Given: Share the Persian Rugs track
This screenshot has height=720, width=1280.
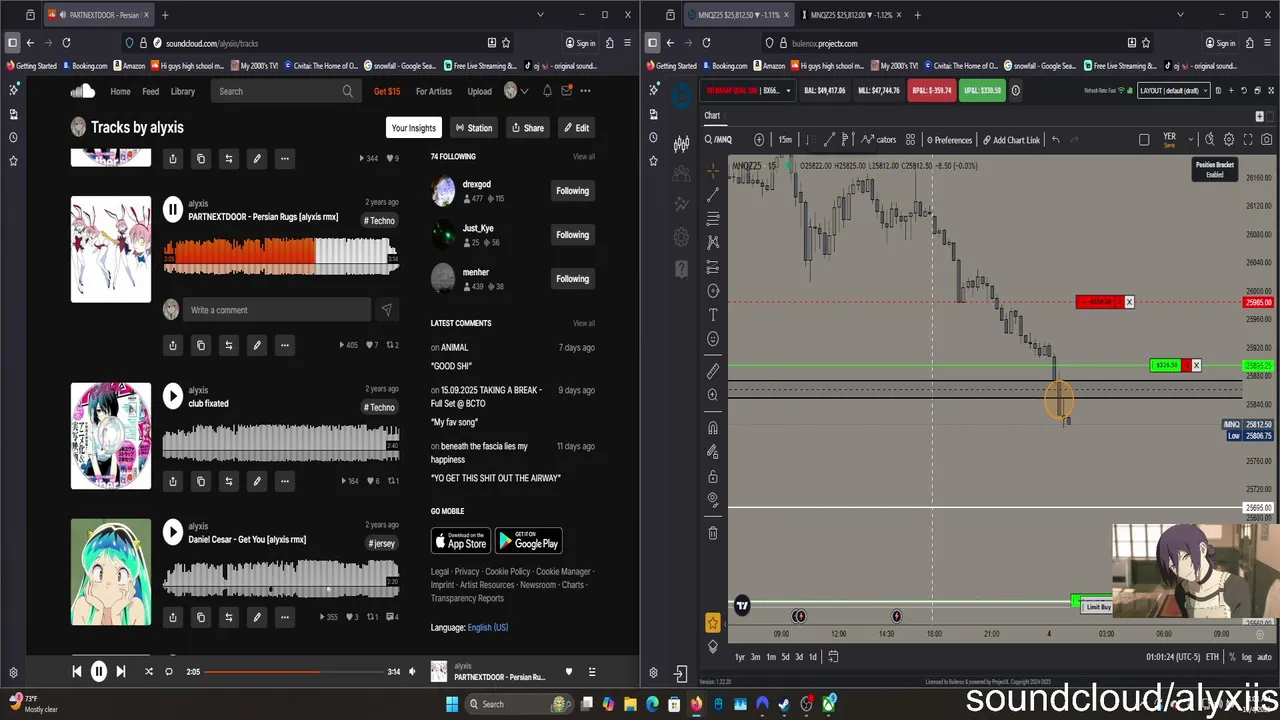Looking at the screenshot, I should [173, 345].
